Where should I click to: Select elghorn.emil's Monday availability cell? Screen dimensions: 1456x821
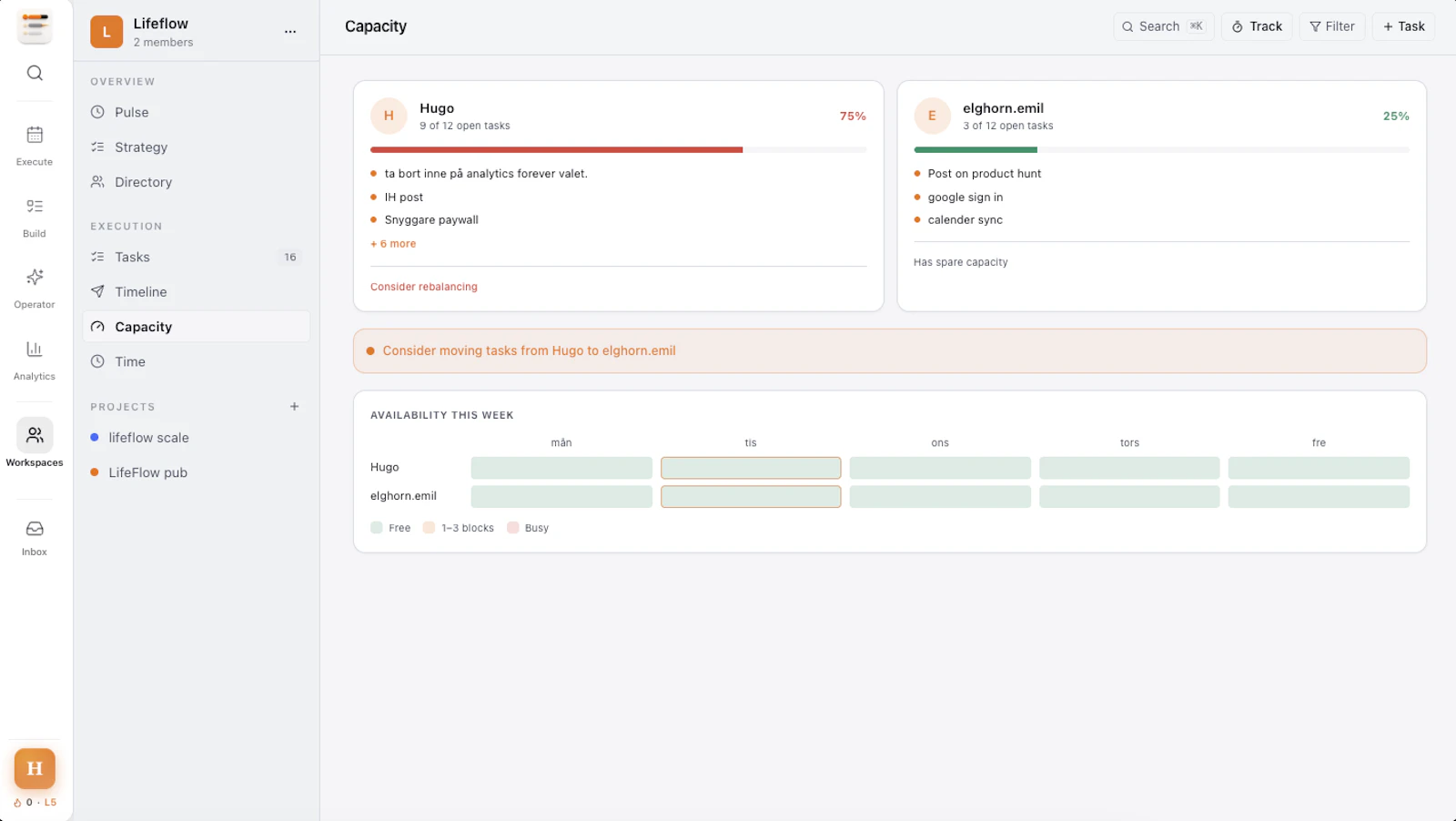pyautogui.click(x=561, y=496)
